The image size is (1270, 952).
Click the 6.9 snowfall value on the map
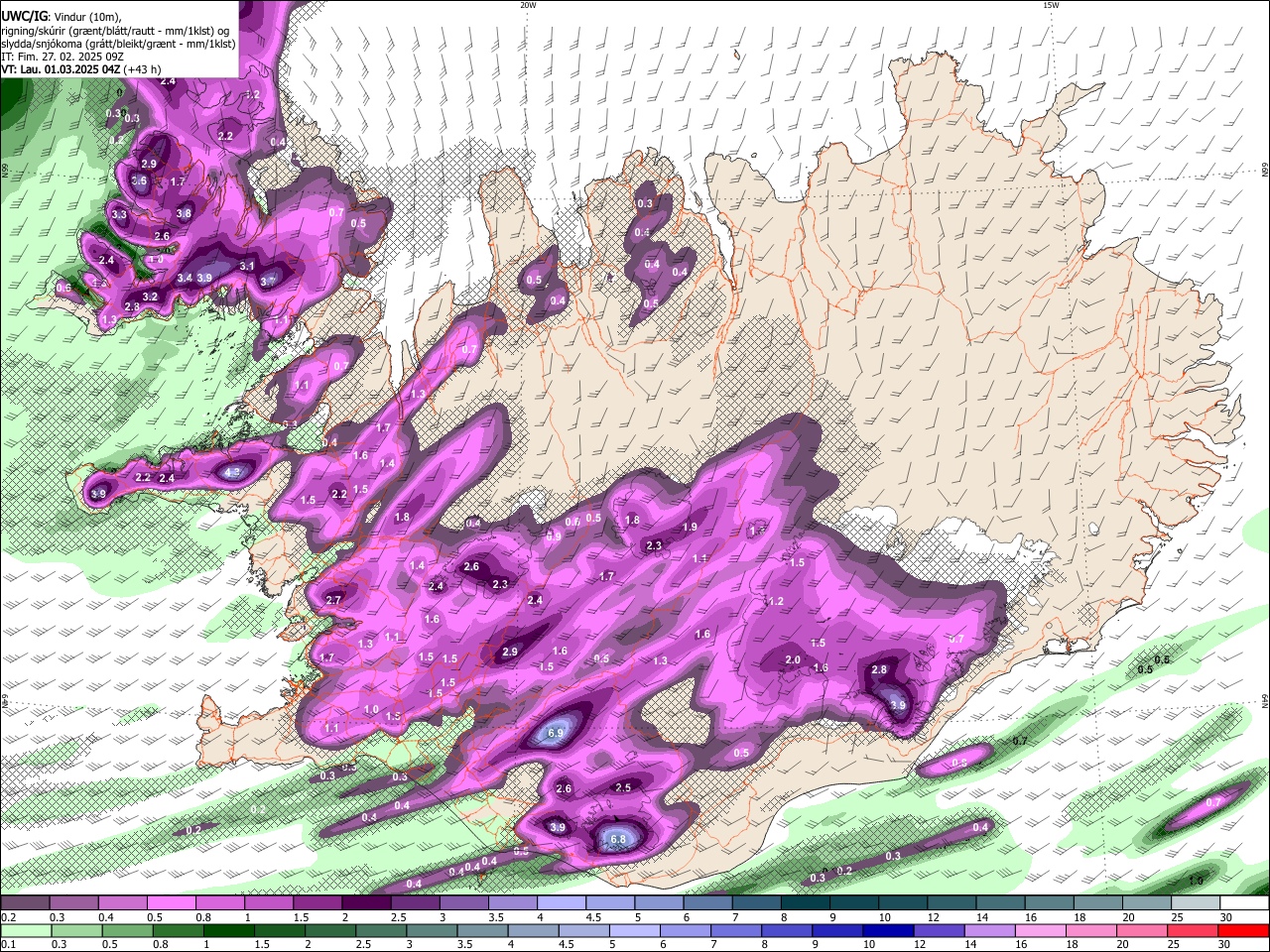(x=556, y=734)
